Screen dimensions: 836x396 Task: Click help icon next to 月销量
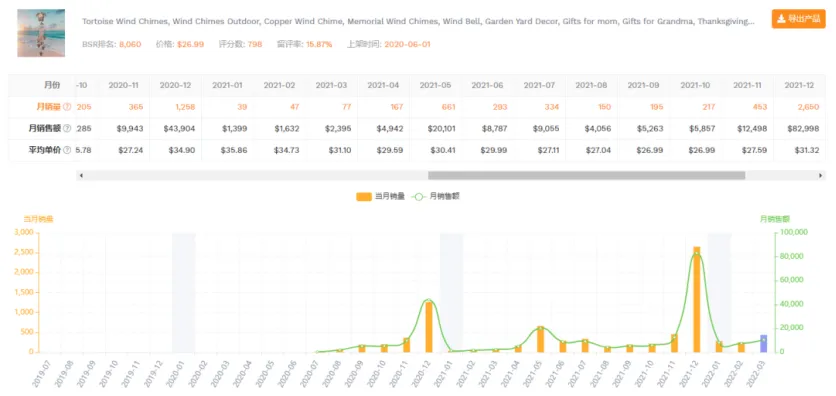point(67,107)
